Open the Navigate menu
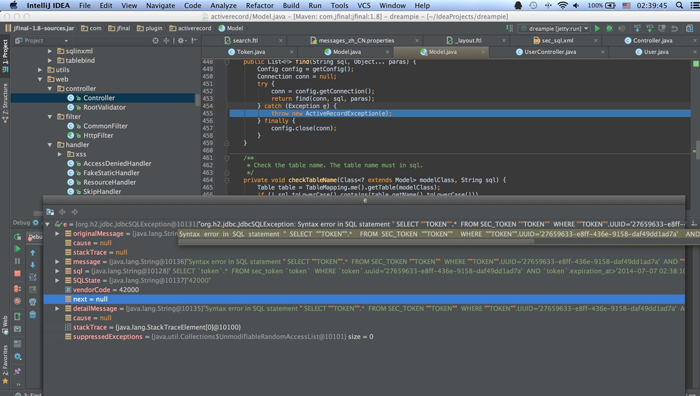Image resolution: width=700 pixels, height=396 pixels. coord(160,5)
